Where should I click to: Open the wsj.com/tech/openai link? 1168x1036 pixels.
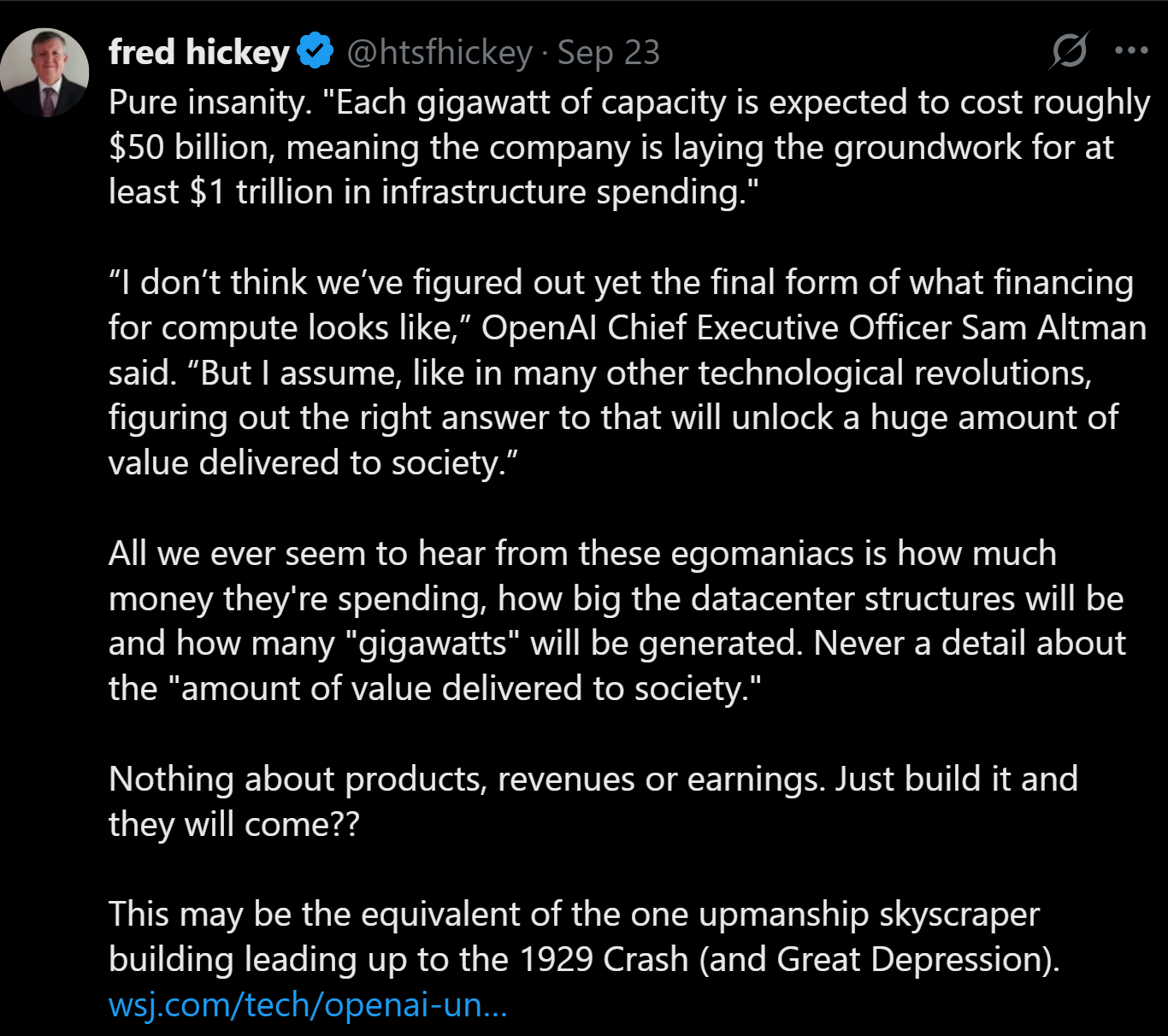pyautogui.click(x=308, y=1004)
